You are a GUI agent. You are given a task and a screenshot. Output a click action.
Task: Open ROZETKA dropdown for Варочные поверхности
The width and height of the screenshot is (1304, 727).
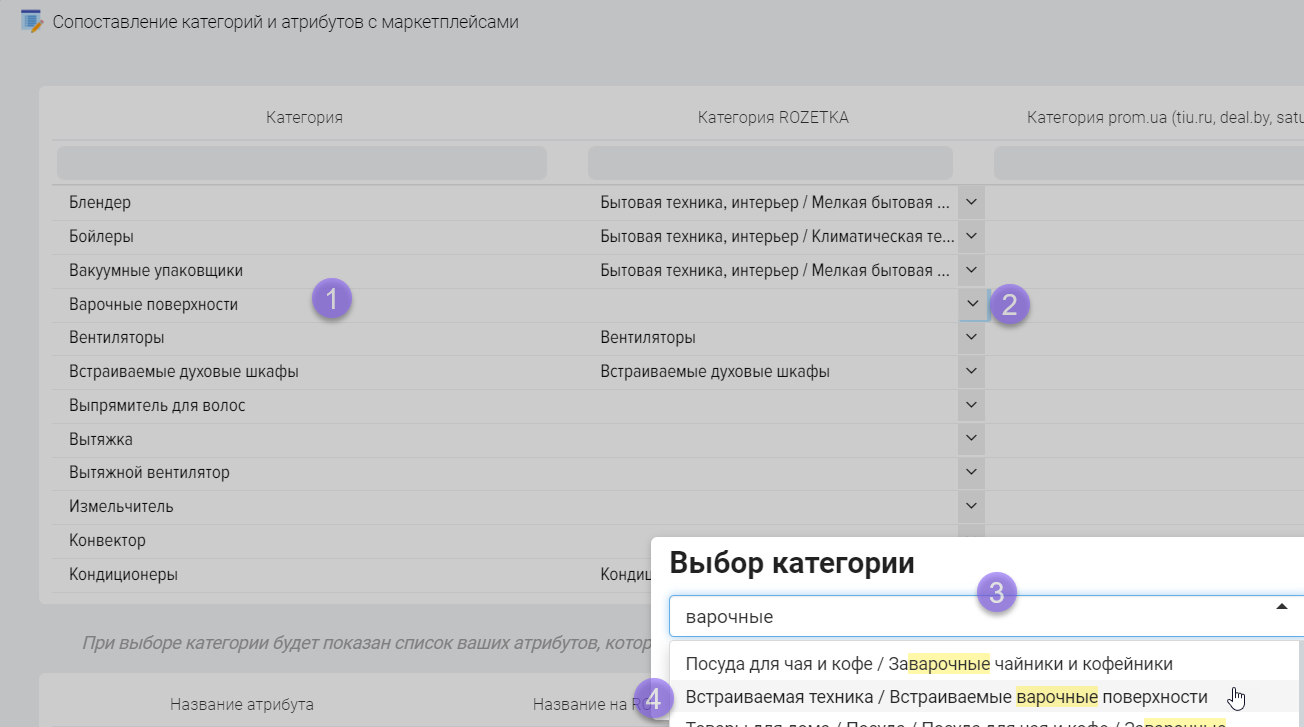[971, 304]
